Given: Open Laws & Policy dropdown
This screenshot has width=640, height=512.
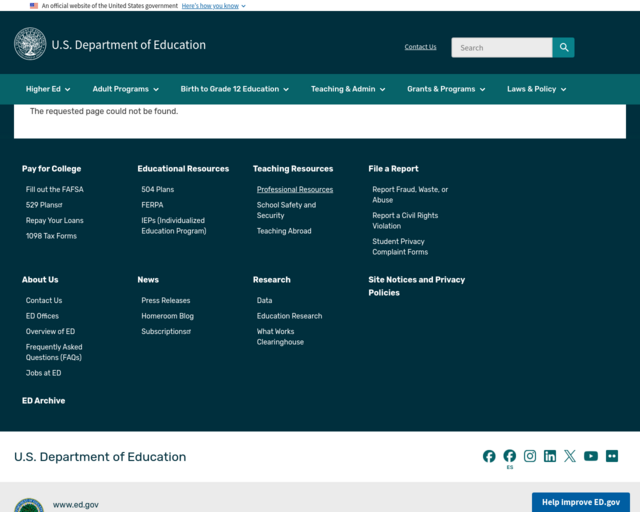Looking at the screenshot, I should [536, 89].
